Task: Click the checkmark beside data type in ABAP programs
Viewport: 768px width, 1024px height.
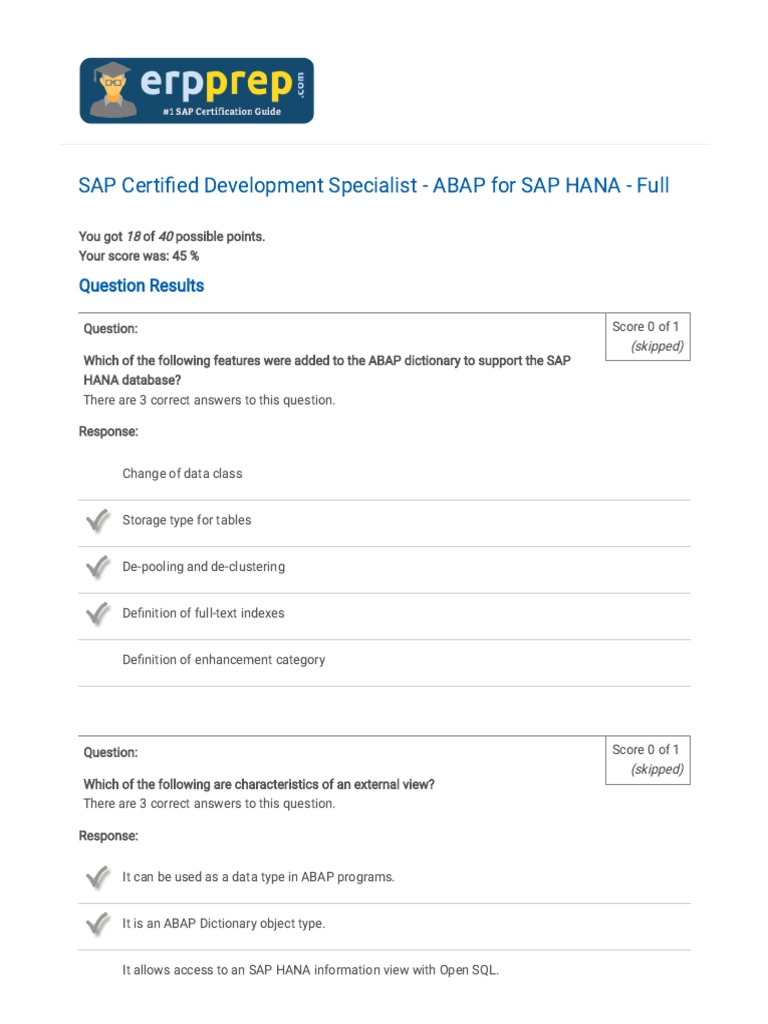Action: [97, 878]
